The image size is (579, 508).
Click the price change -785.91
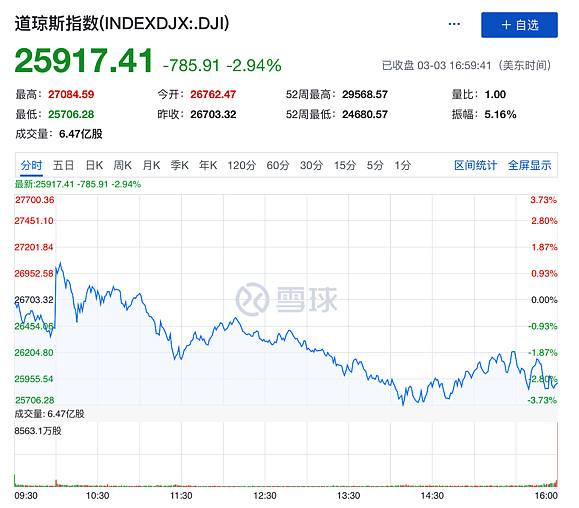191,66
